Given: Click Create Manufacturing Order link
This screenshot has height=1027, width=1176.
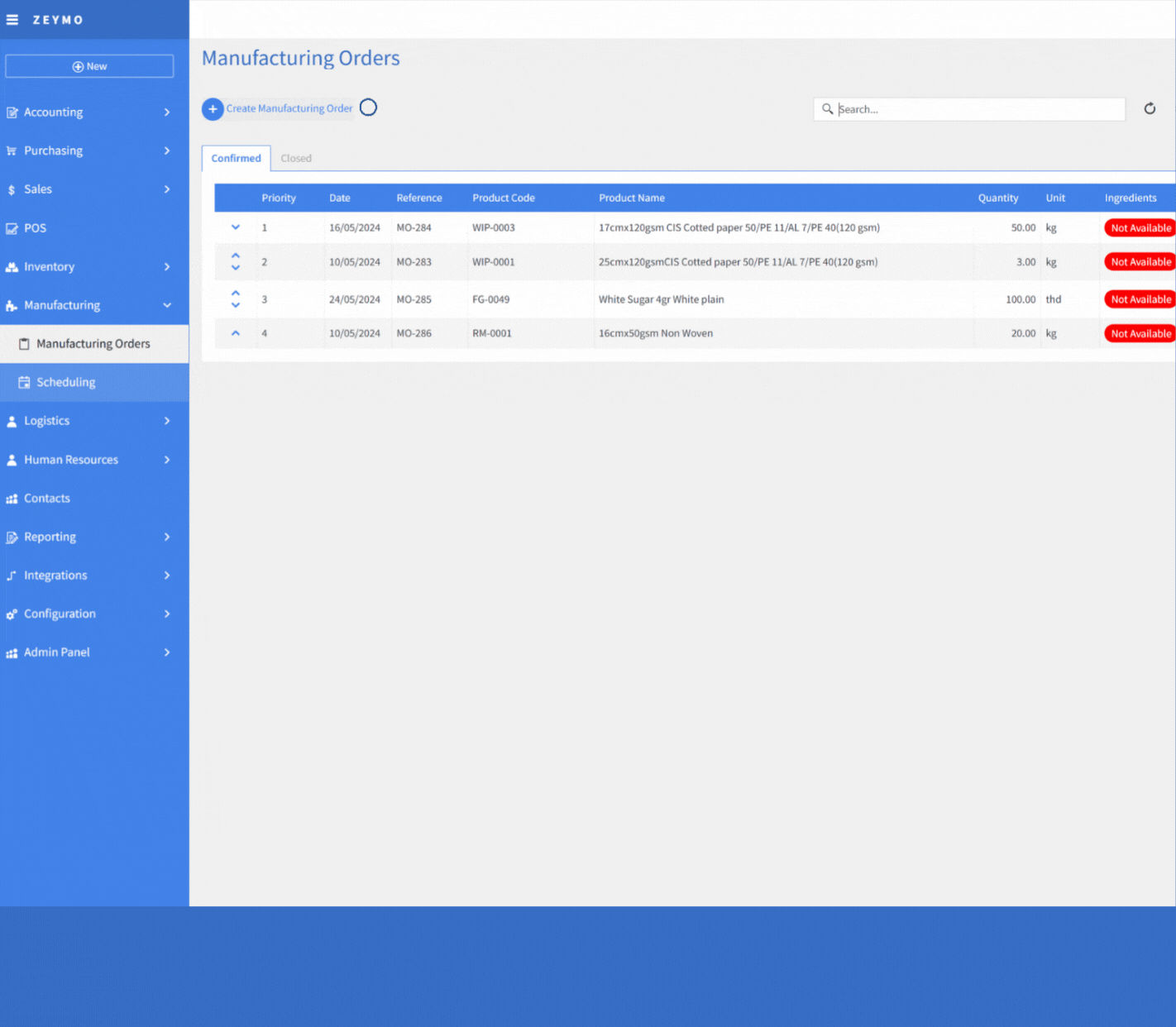Looking at the screenshot, I should click(289, 108).
